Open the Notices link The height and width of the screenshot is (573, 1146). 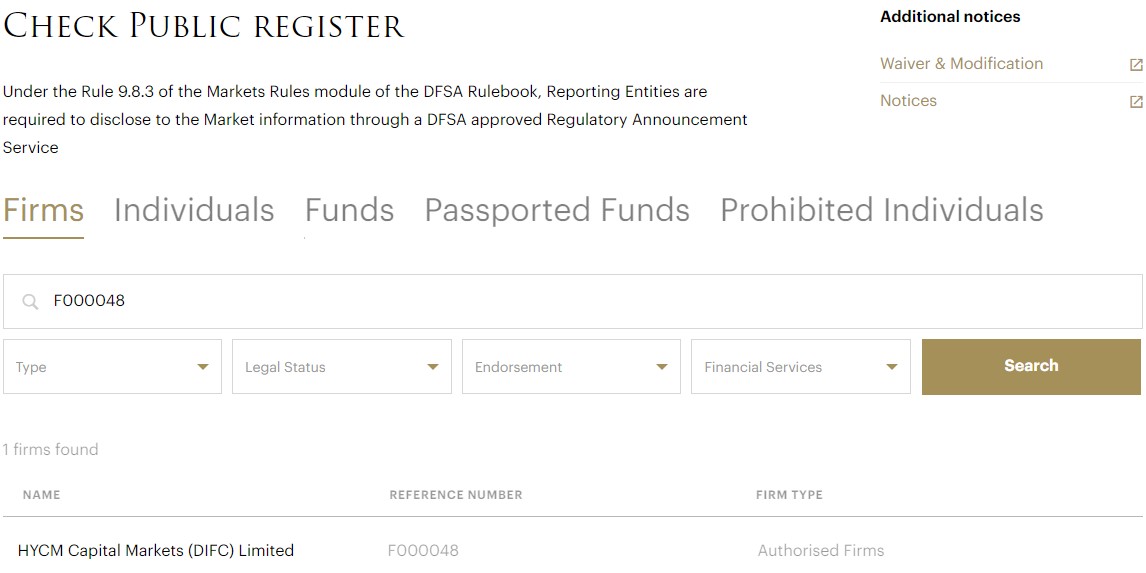coord(908,101)
